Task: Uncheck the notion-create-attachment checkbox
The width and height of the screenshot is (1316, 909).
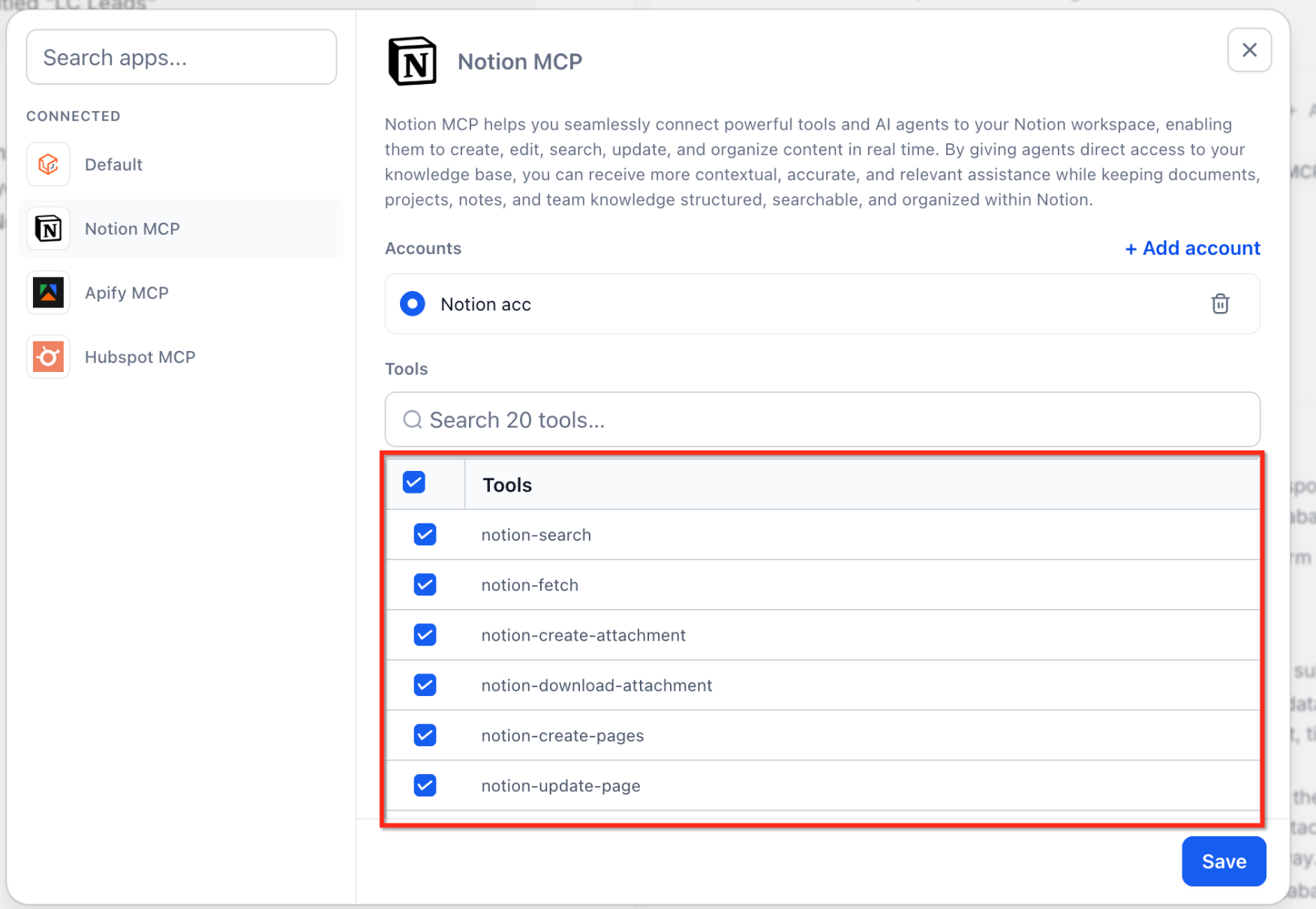Action: (x=425, y=635)
